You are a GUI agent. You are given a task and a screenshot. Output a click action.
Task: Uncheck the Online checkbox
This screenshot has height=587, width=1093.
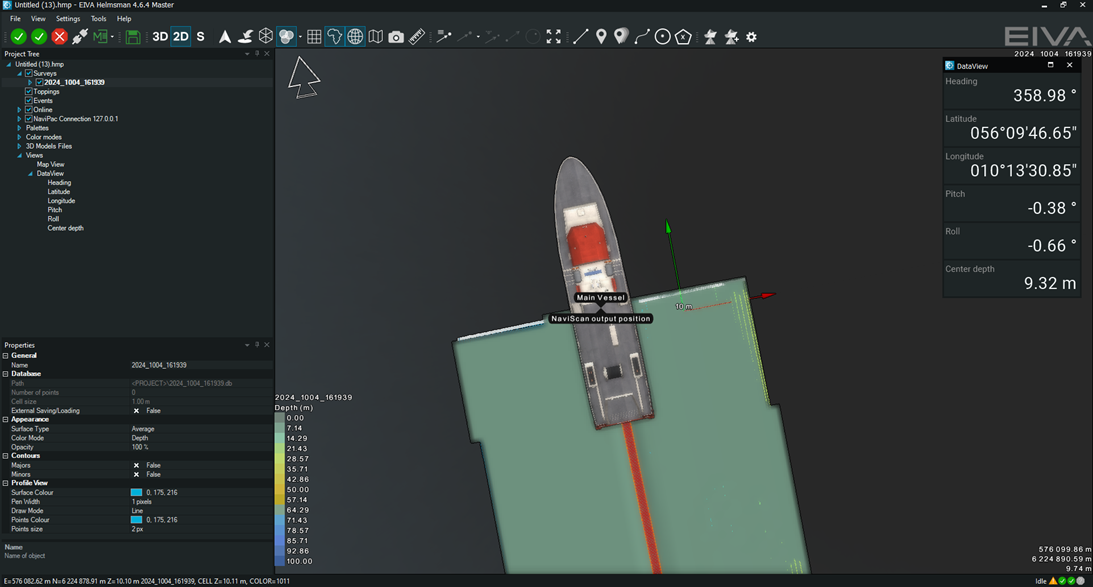tap(29, 109)
